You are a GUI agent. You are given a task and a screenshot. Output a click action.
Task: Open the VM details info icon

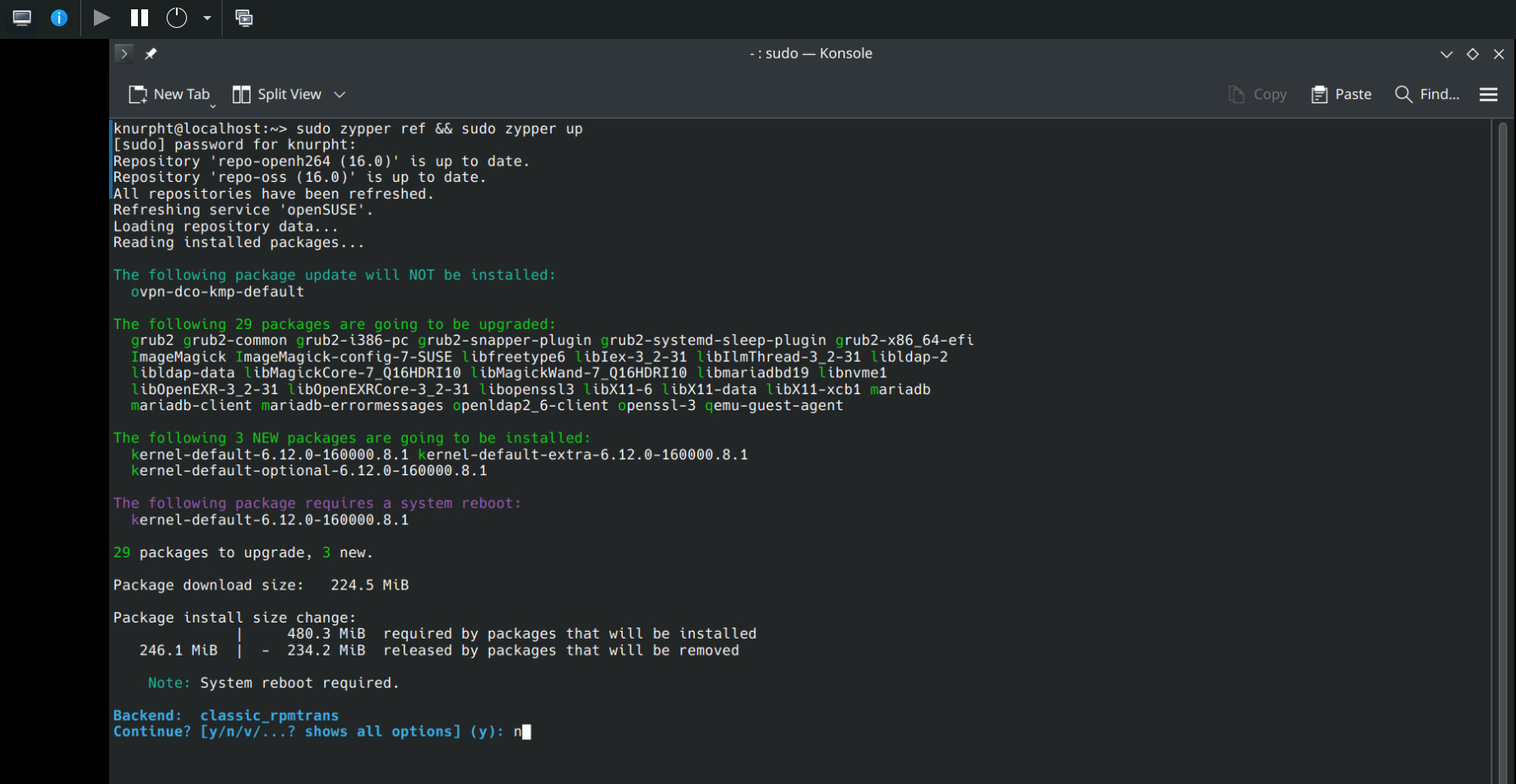pos(59,18)
